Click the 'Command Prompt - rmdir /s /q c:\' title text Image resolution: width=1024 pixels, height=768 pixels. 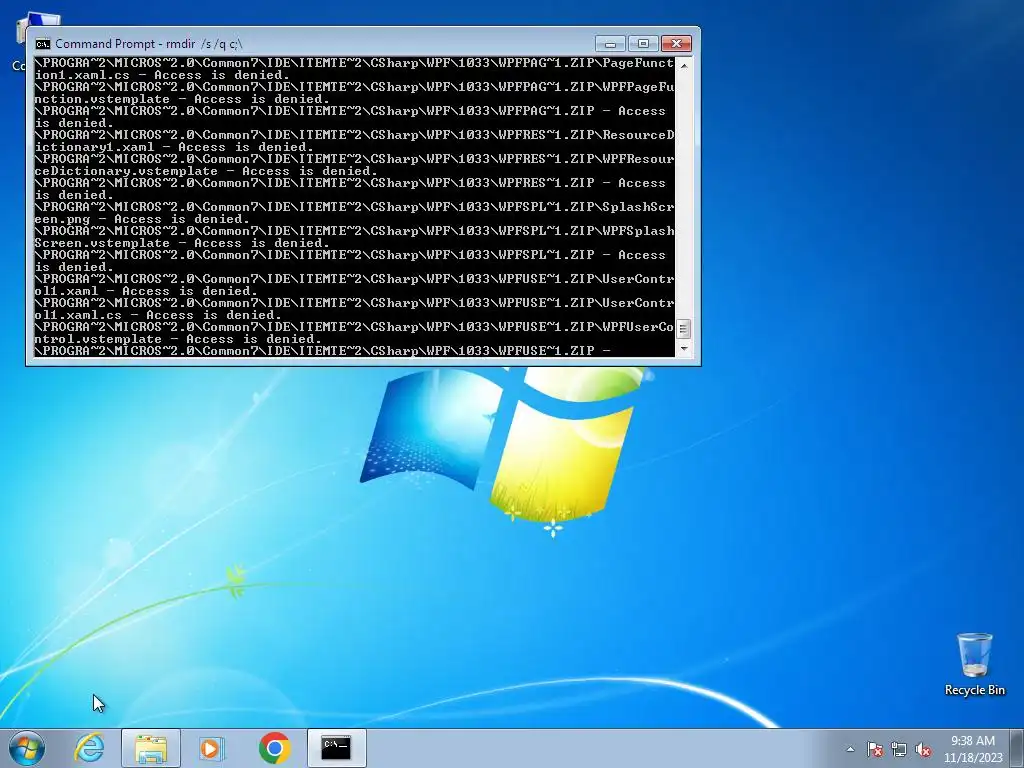pyautogui.click(x=149, y=44)
